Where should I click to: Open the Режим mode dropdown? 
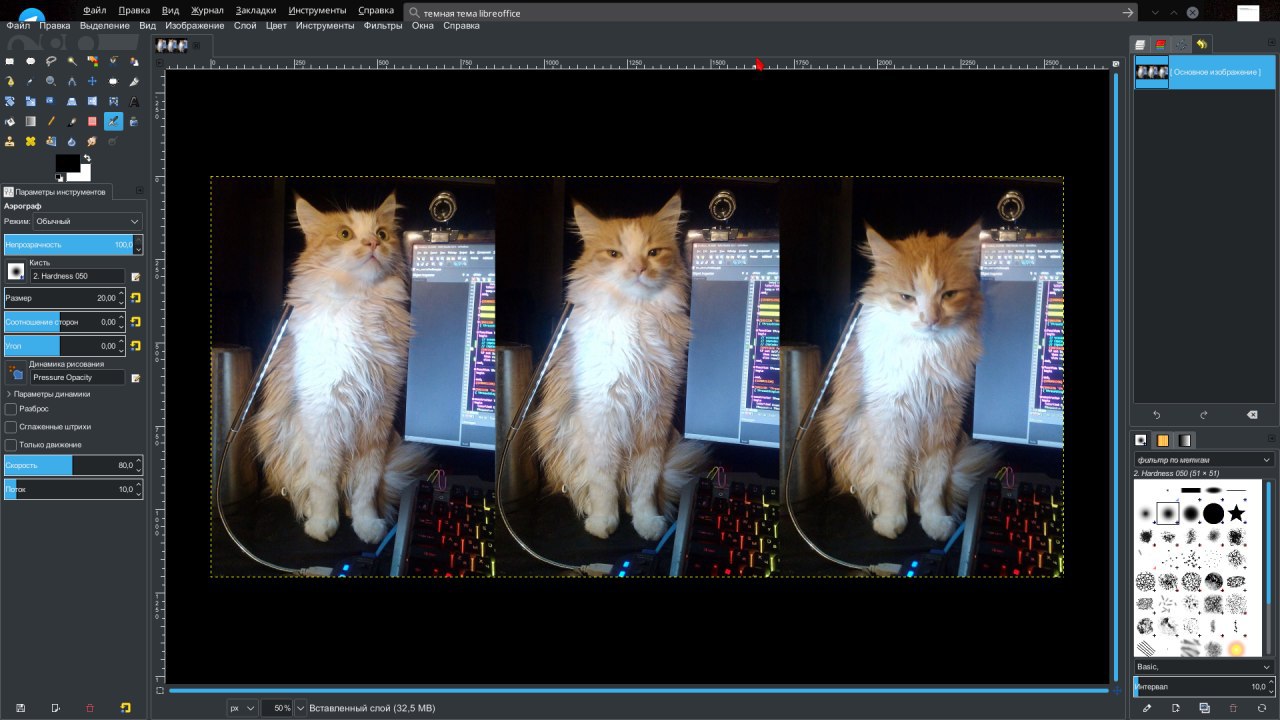(x=88, y=221)
